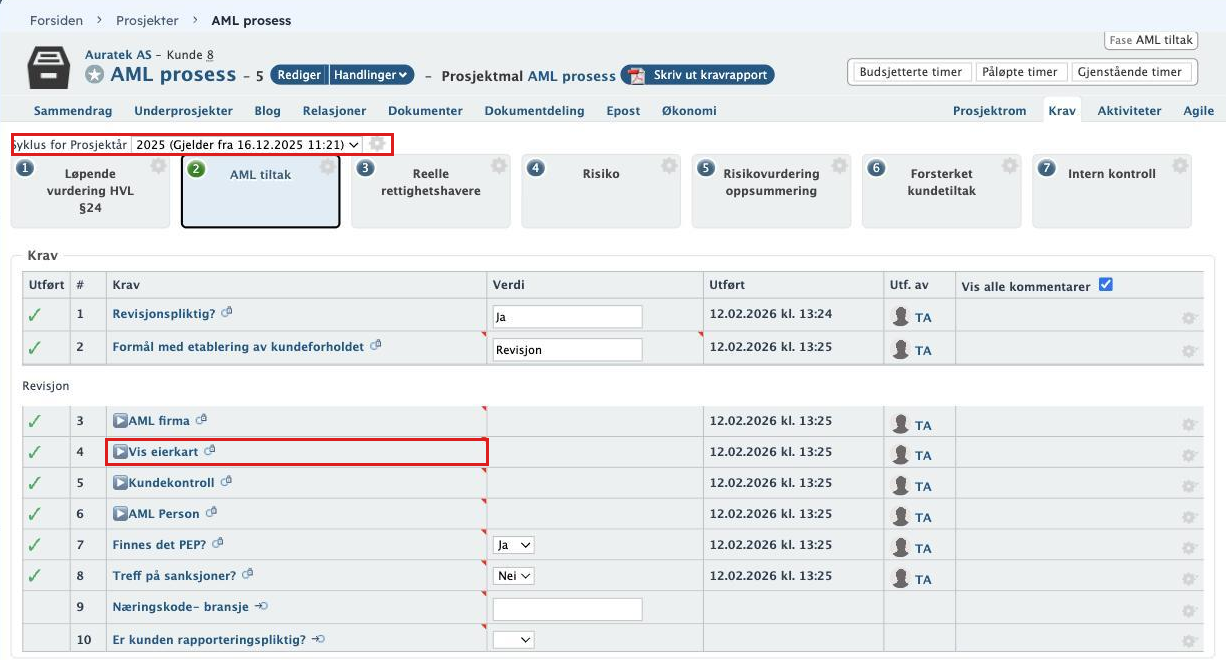Open gear menu on AML tiltak phase card
Image resolution: width=1226 pixels, height=660 pixels.
point(327,167)
